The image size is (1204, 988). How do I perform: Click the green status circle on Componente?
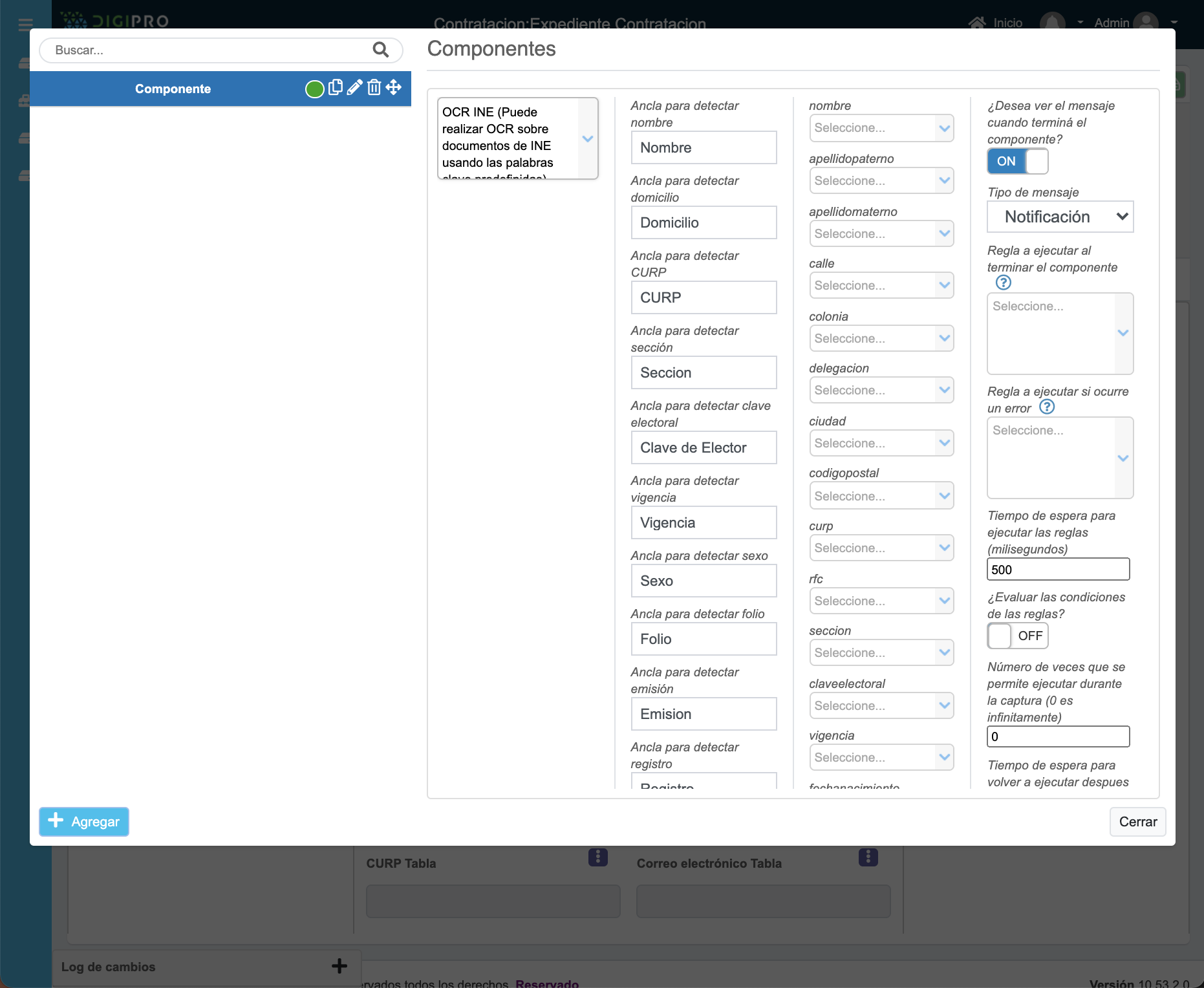pyautogui.click(x=314, y=89)
